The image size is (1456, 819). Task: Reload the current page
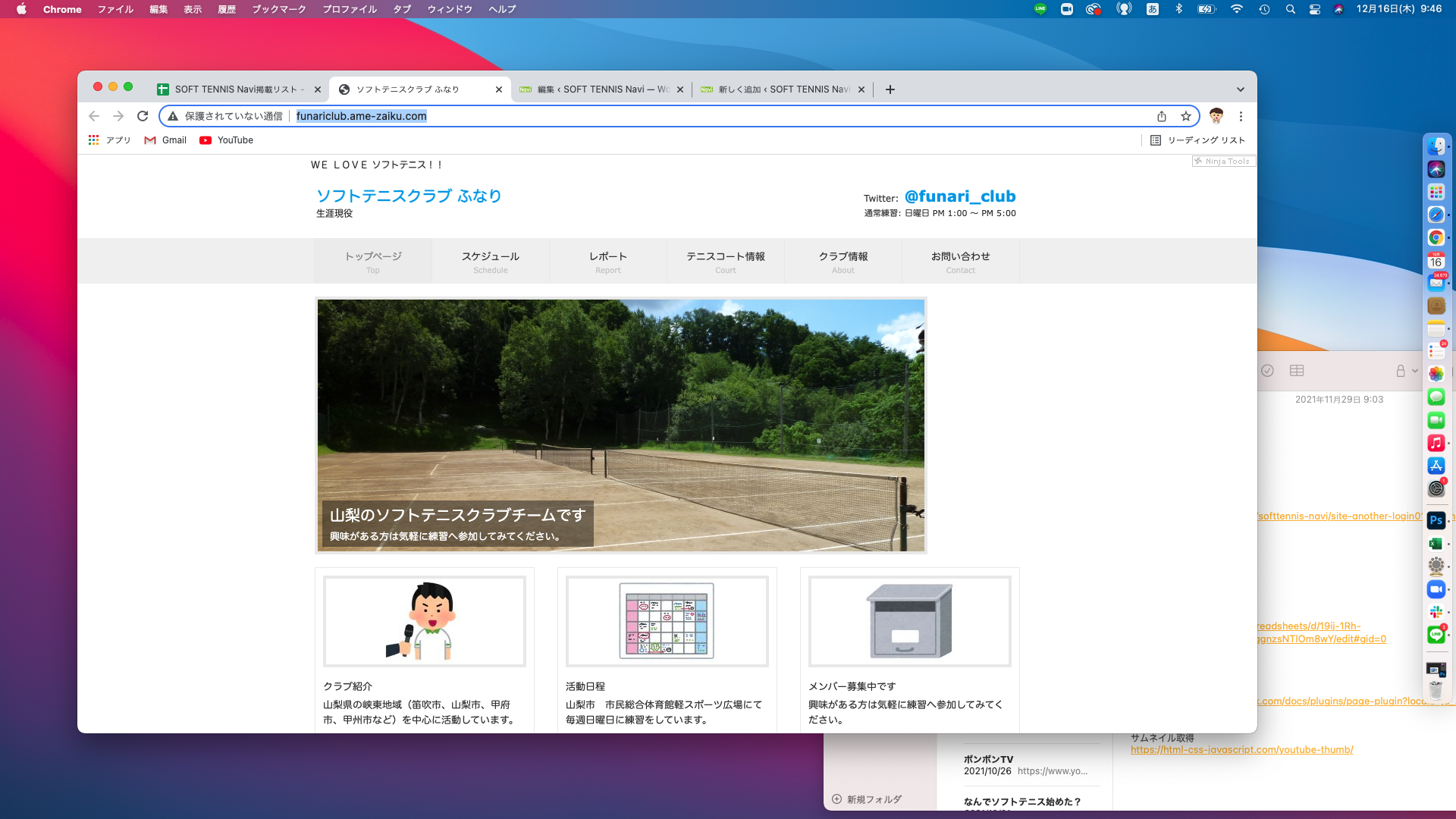[x=143, y=116]
